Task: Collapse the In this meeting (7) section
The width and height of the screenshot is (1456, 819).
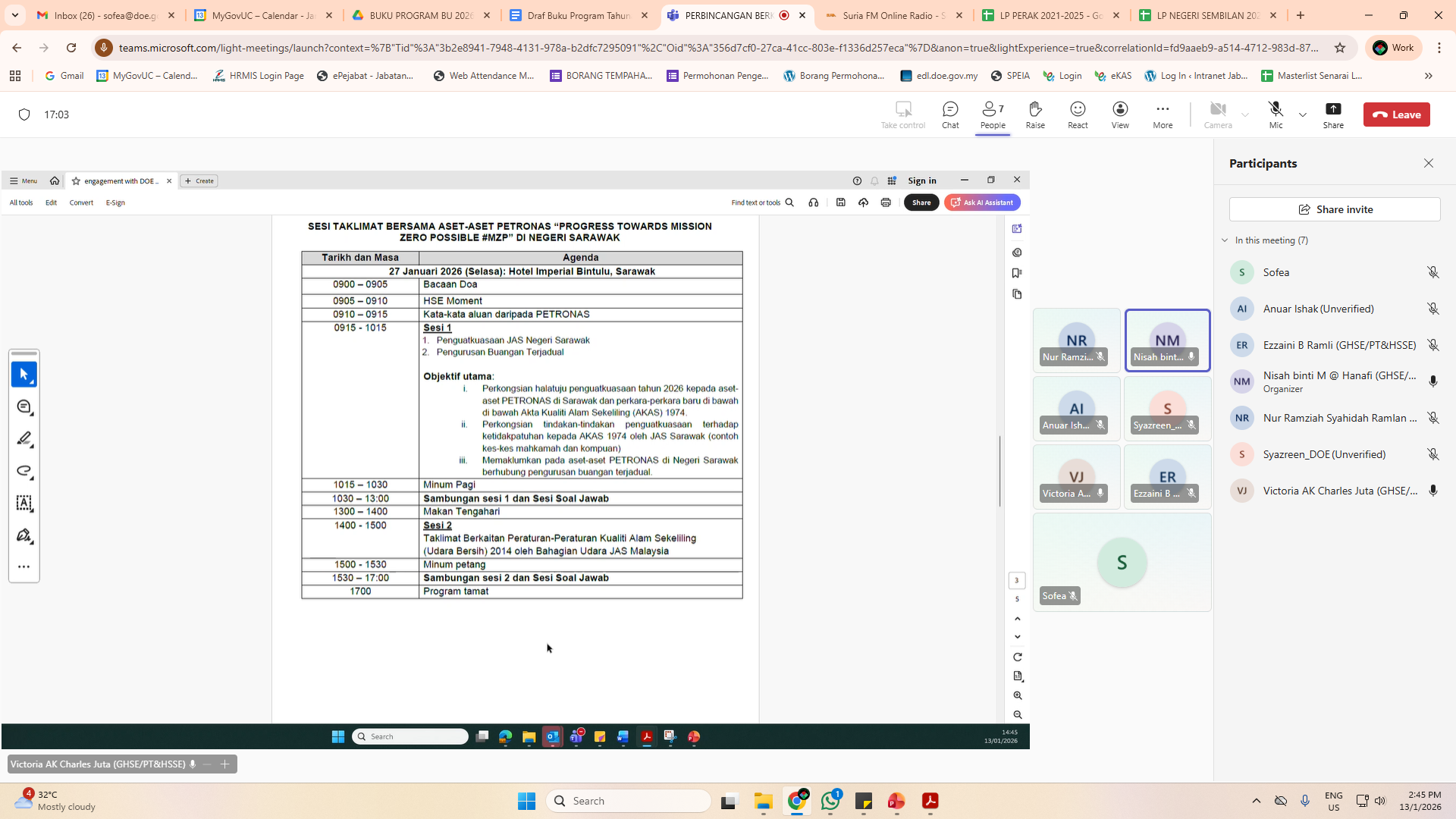Action: [1225, 240]
